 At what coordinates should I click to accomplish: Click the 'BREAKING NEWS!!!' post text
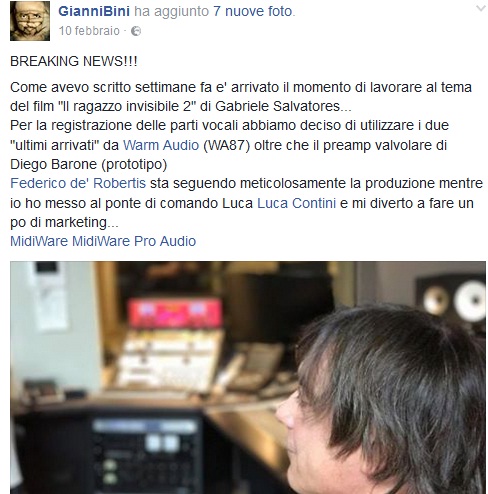pos(74,62)
